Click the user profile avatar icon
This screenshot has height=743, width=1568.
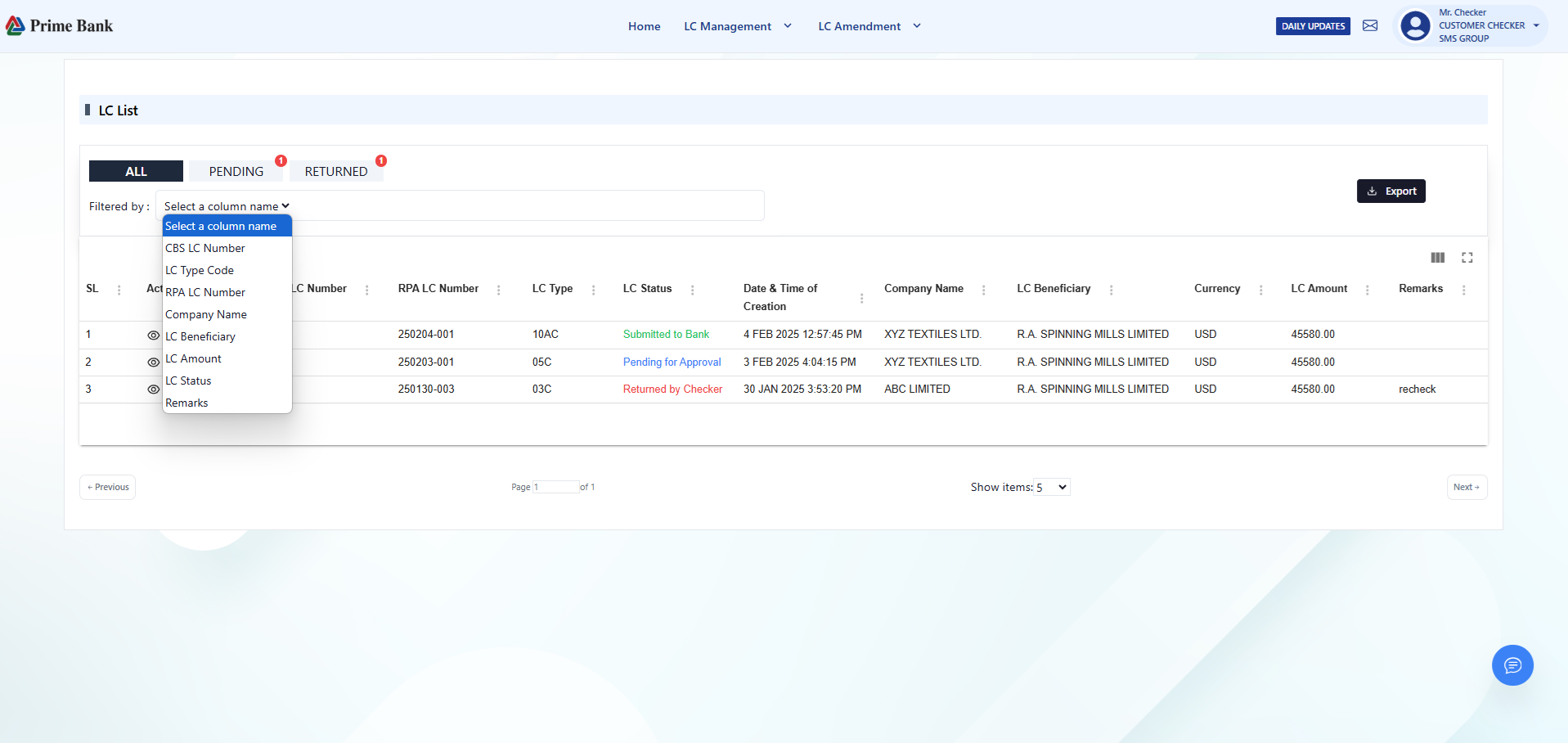coord(1415,26)
